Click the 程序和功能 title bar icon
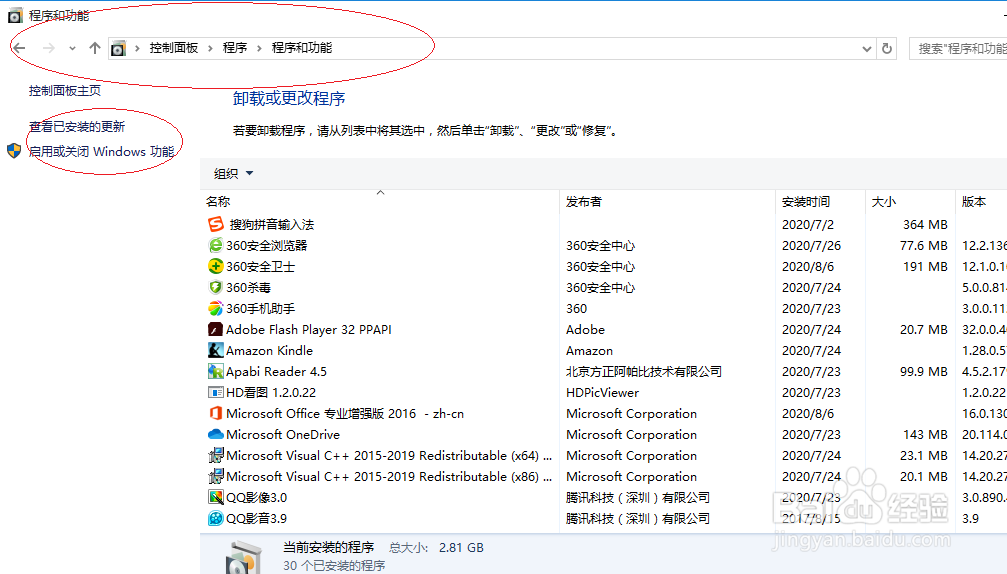This screenshot has width=1007, height=574. pyautogui.click(x=15, y=15)
